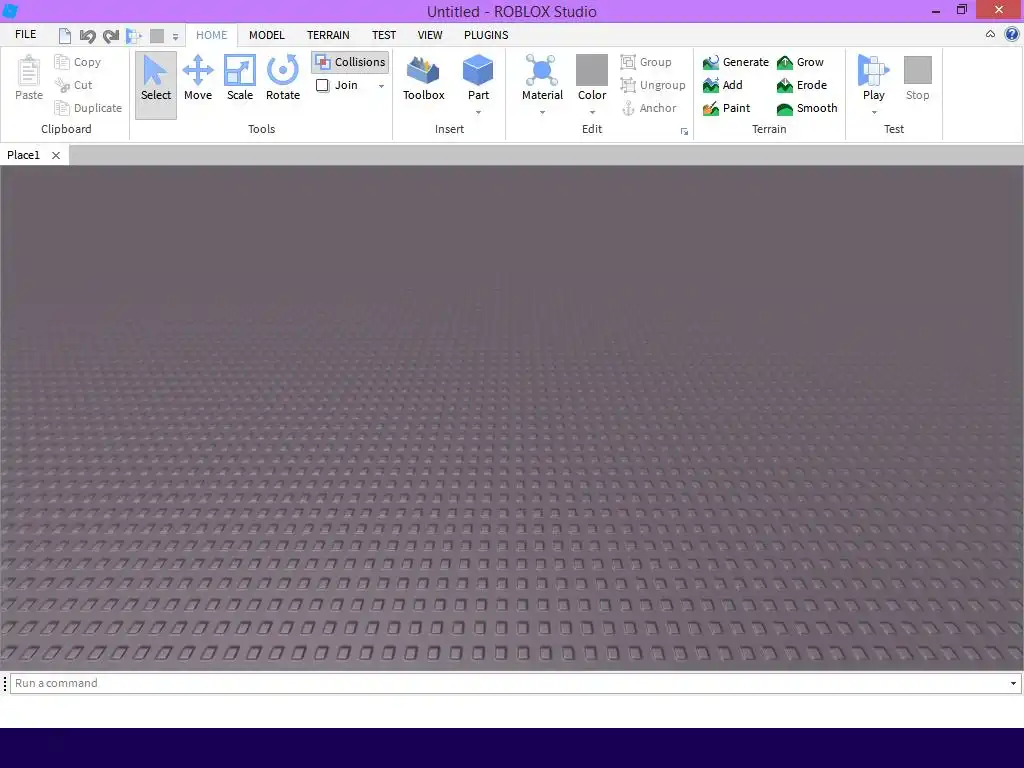Pick the Rotate tool
Viewport: 1024px width, 768px height.
tap(283, 78)
